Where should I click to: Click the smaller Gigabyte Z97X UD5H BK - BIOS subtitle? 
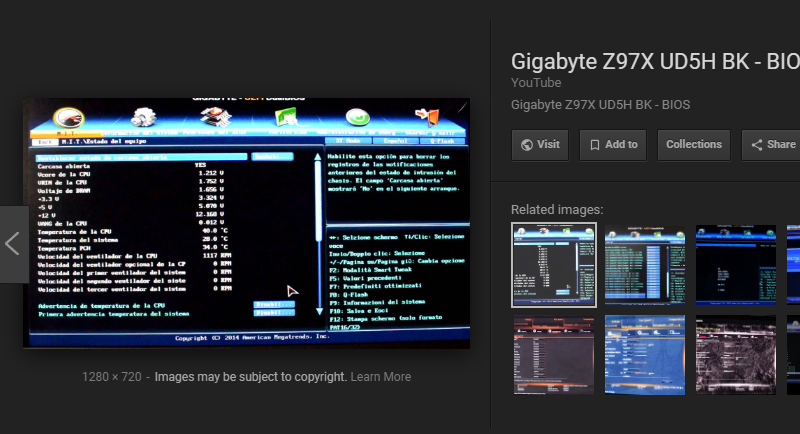tap(601, 105)
